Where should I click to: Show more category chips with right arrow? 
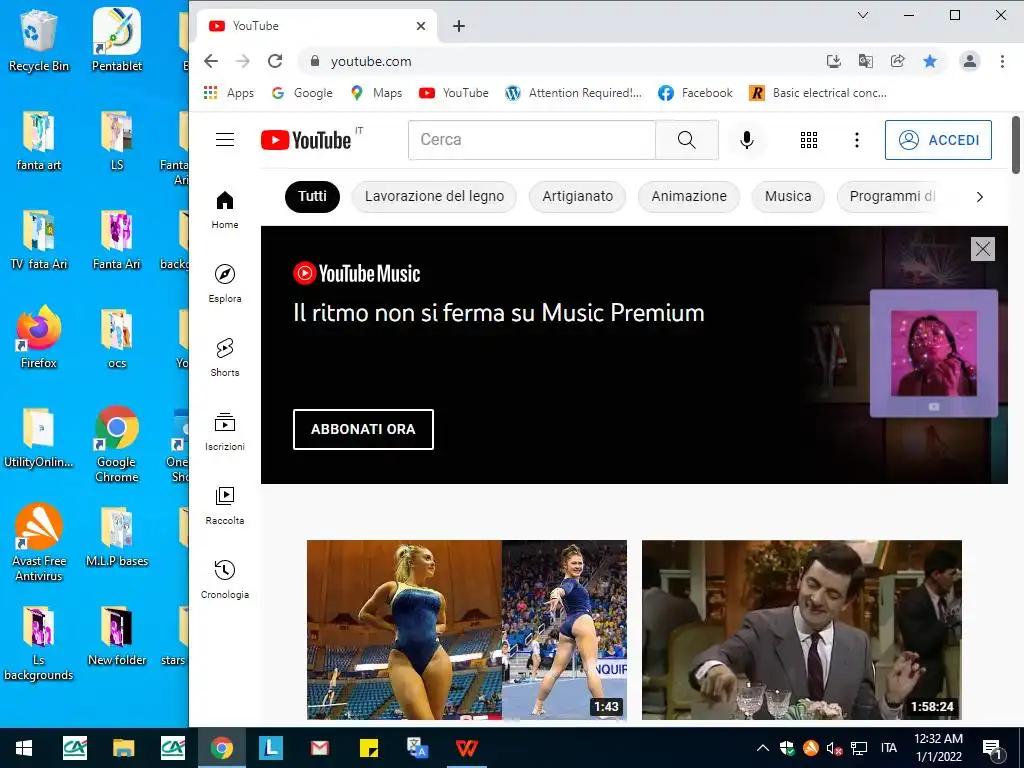979,197
